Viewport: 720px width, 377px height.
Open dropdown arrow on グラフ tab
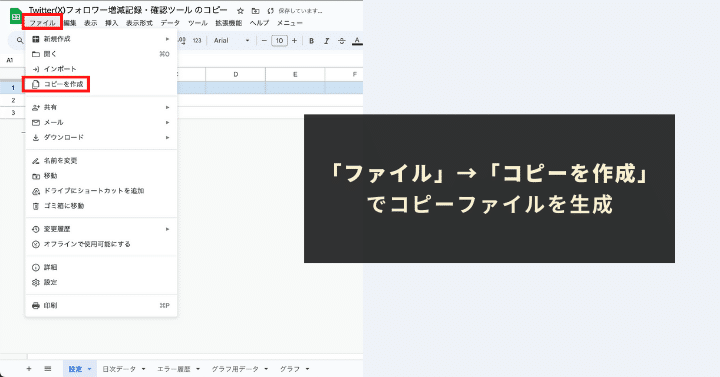click(x=307, y=369)
